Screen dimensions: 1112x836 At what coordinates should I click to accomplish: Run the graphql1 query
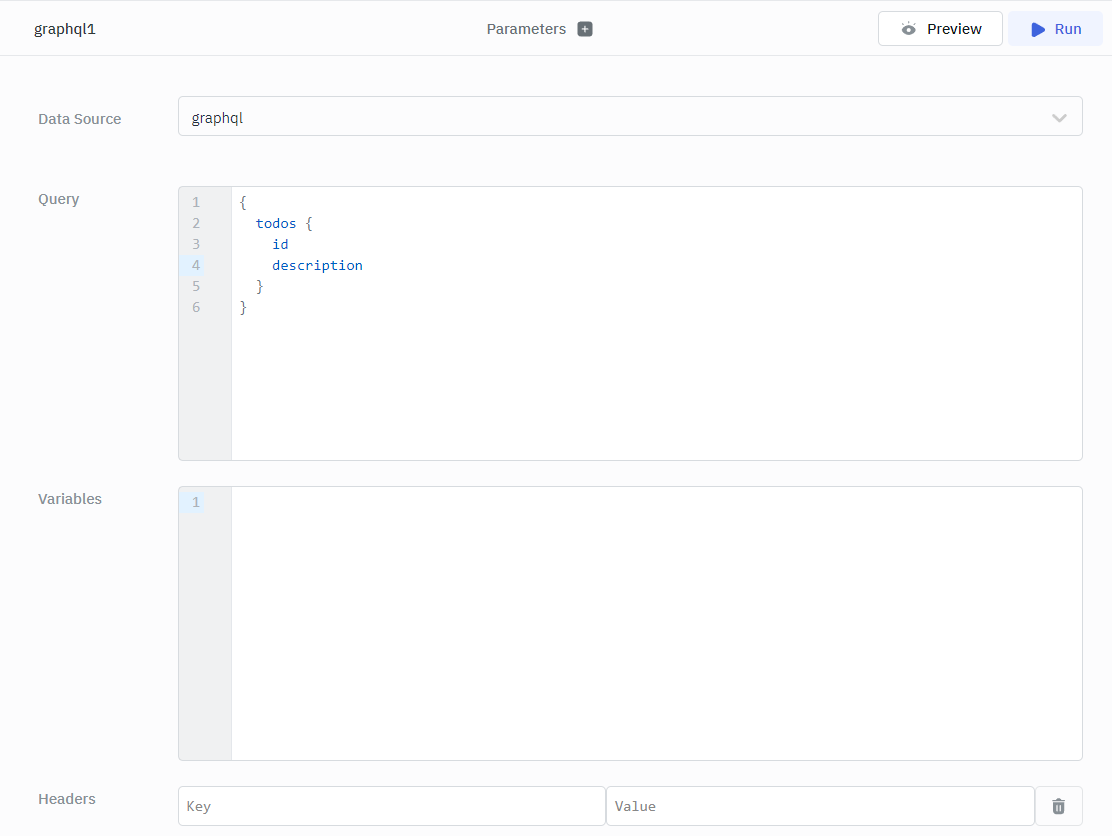(x=1055, y=29)
